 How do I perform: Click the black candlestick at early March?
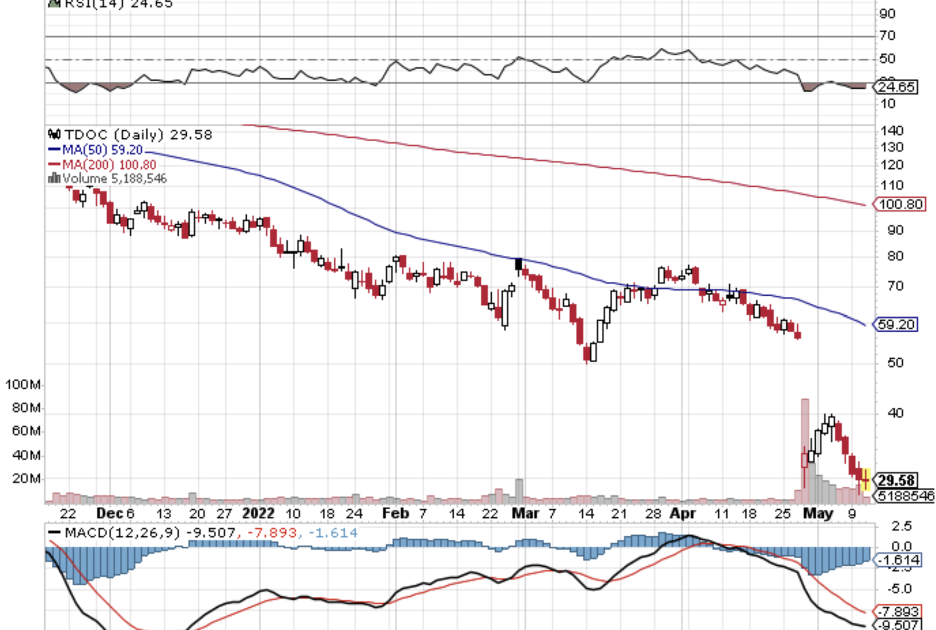[518, 265]
